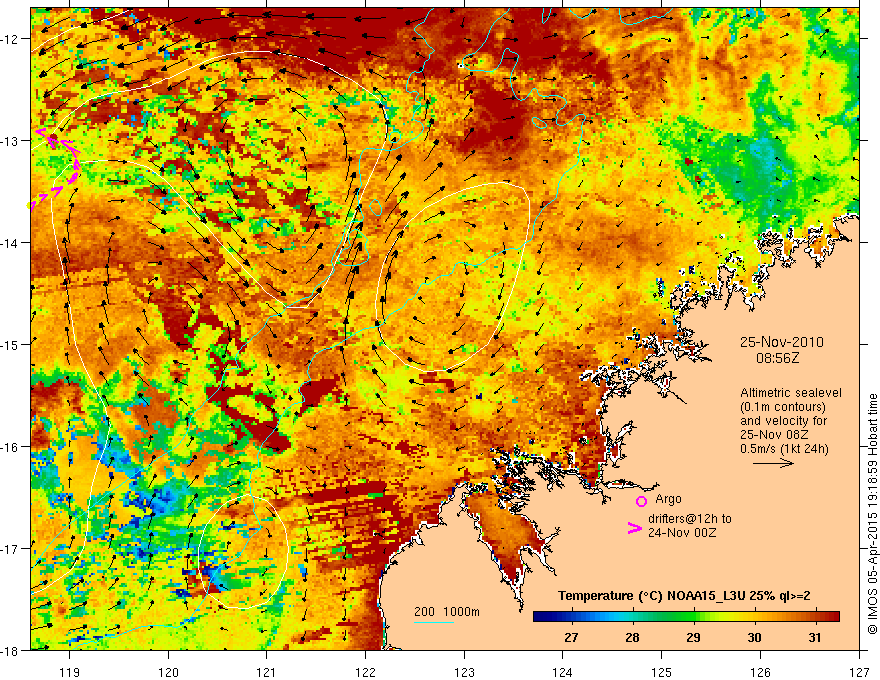This screenshot has height=680, width=880.
Task: Click the 200 1000m depth label
Action: coord(447,612)
